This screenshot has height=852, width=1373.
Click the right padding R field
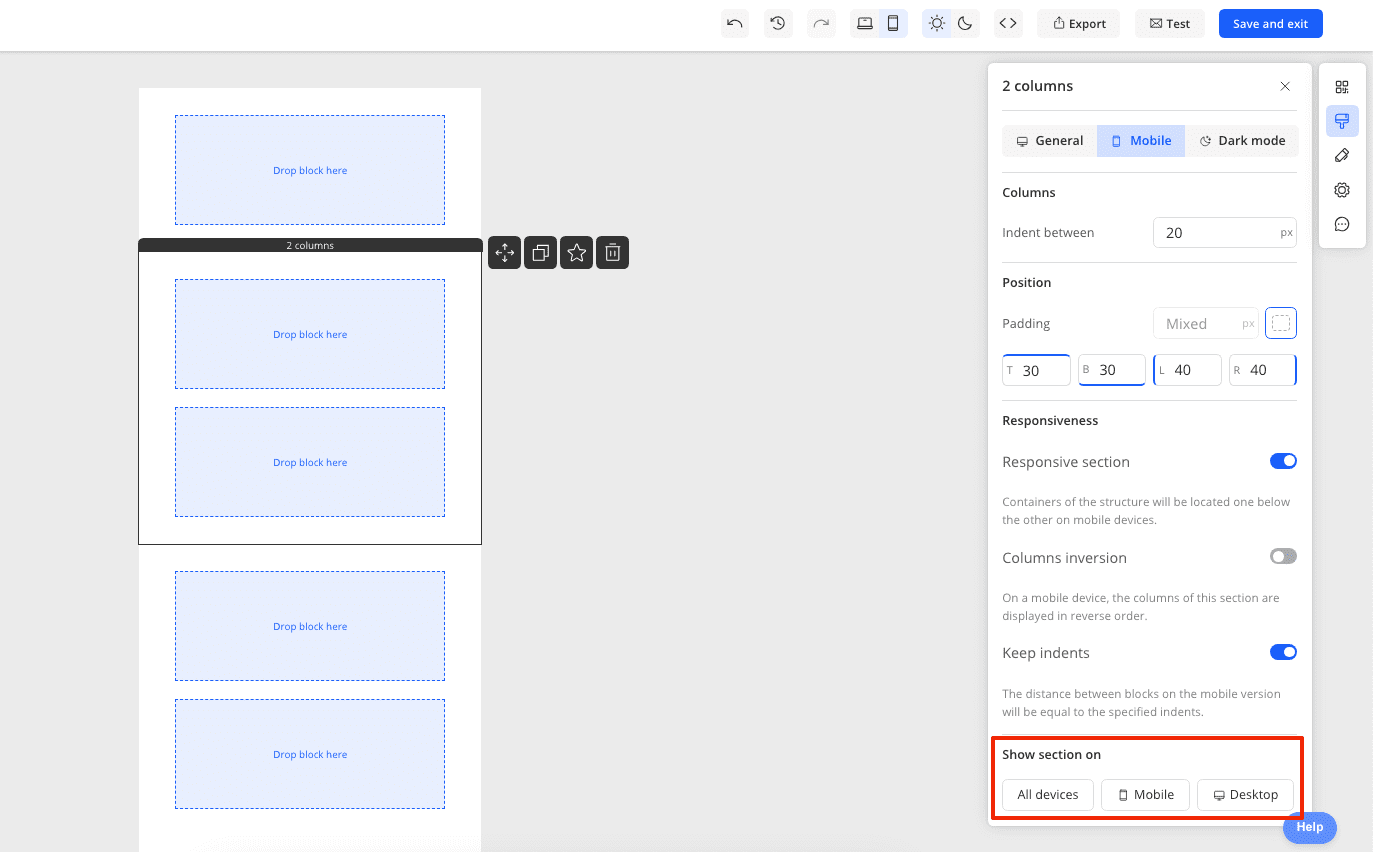point(1263,370)
